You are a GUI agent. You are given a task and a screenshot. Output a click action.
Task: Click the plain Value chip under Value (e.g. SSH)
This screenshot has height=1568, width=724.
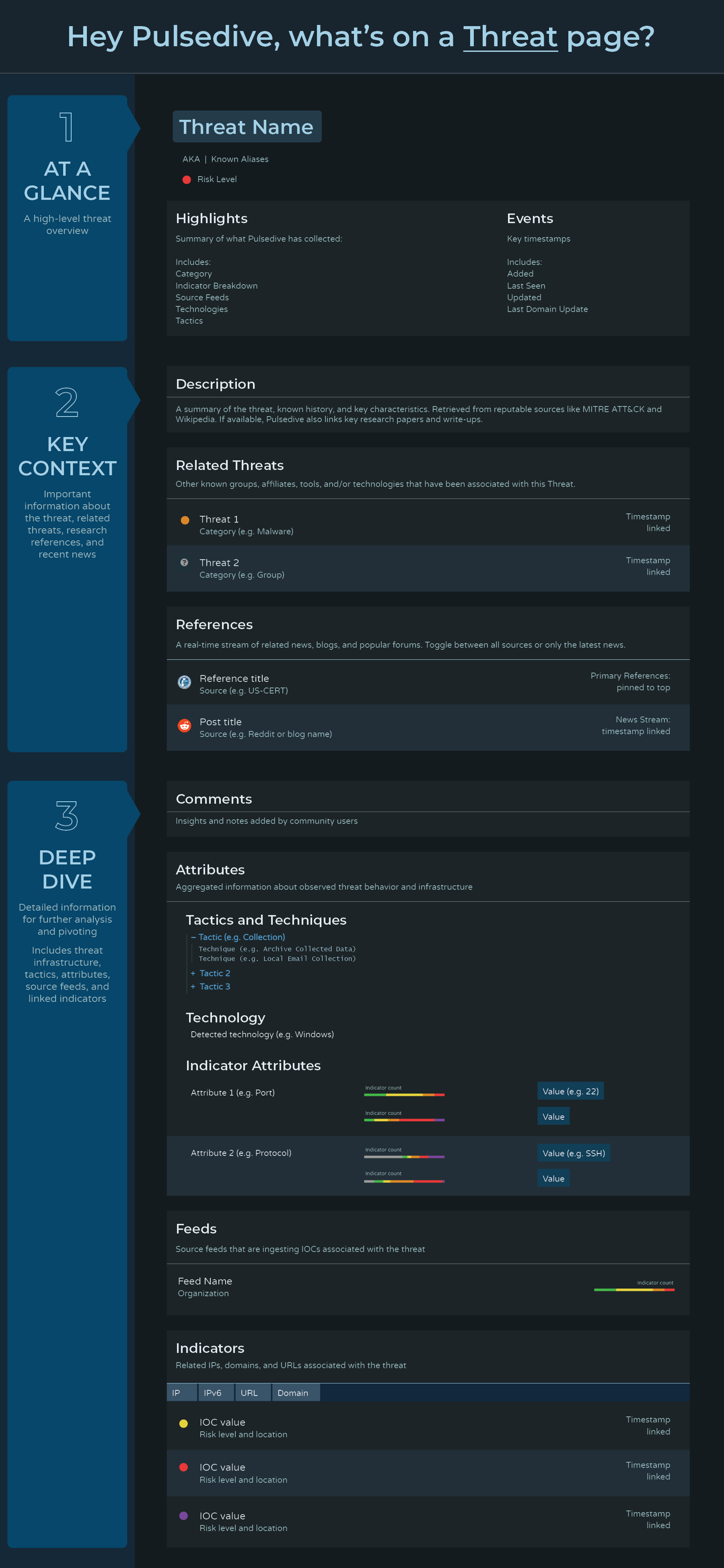pyautogui.click(x=553, y=1179)
